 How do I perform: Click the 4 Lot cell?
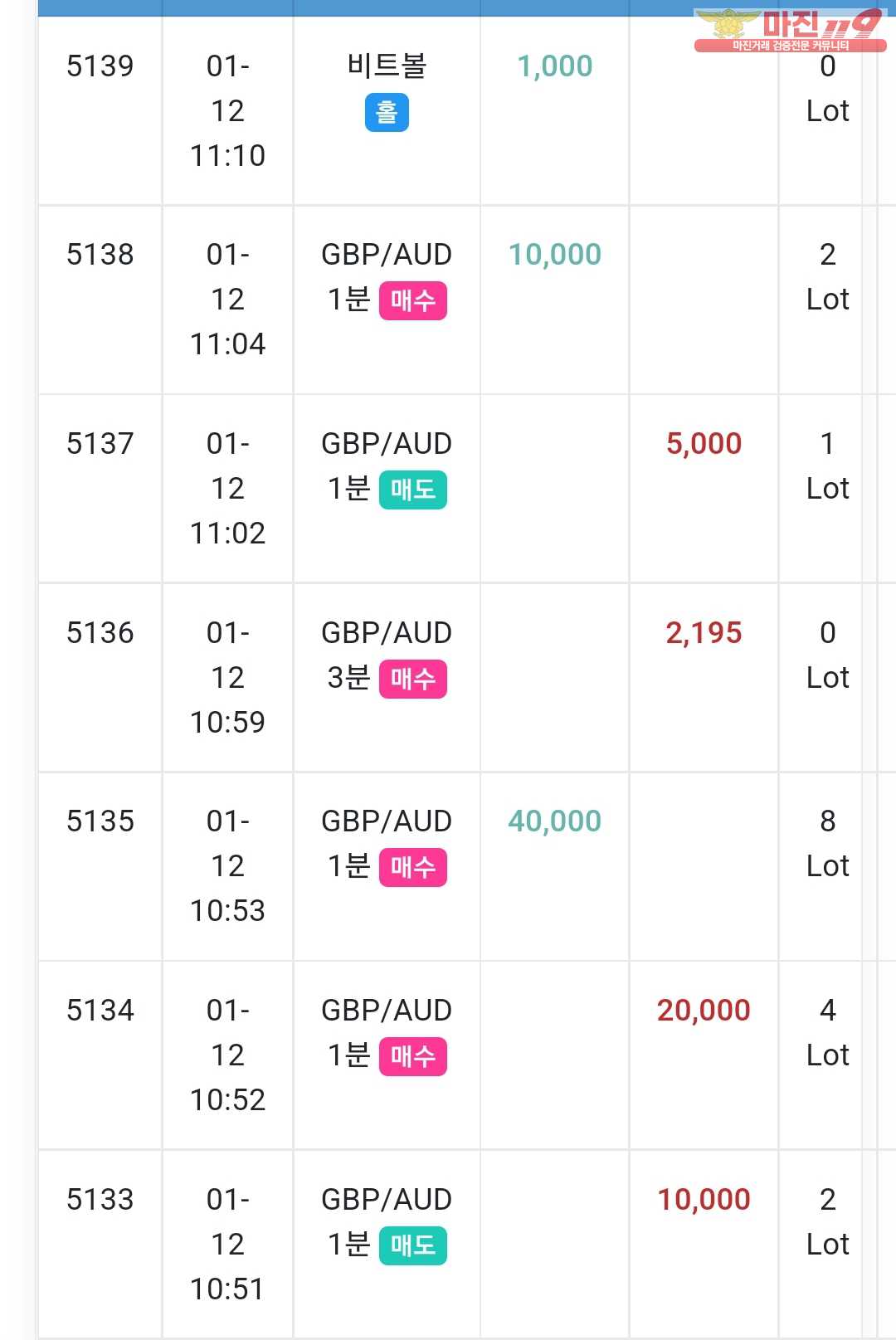(827, 1033)
